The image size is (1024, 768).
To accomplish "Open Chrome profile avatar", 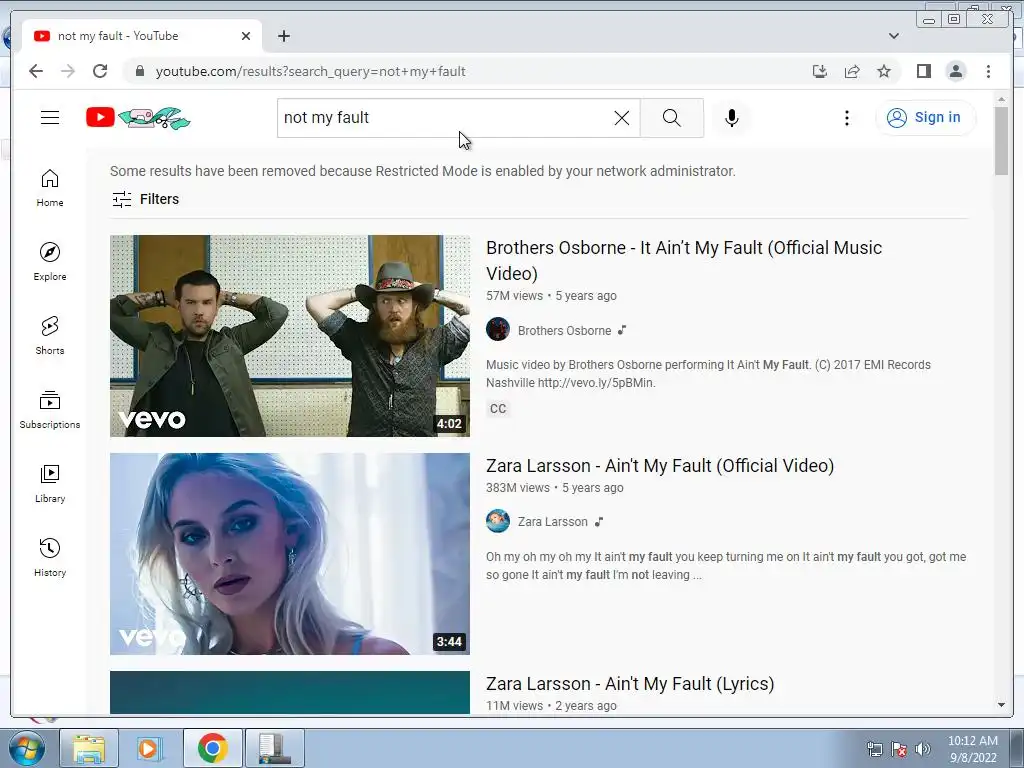I will (955, 71).
